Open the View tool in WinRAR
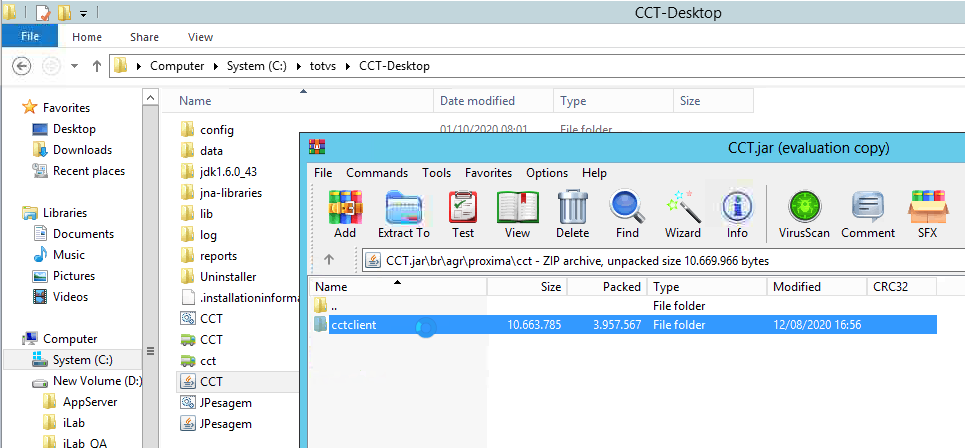965x448 pixels. (517, 214)
